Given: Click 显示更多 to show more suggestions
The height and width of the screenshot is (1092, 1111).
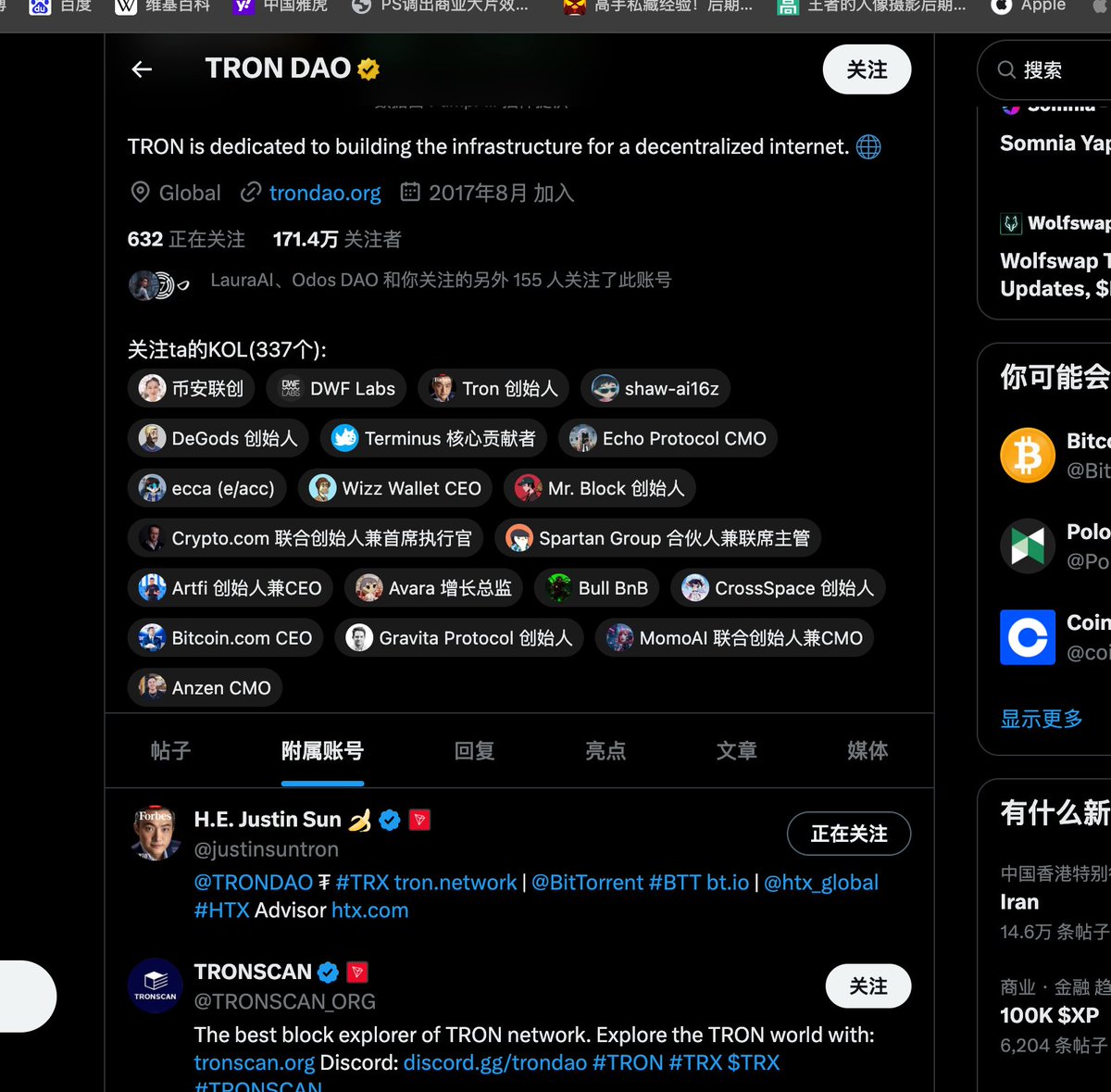Looking at the screenshot, I should [x=1042, y=719].
